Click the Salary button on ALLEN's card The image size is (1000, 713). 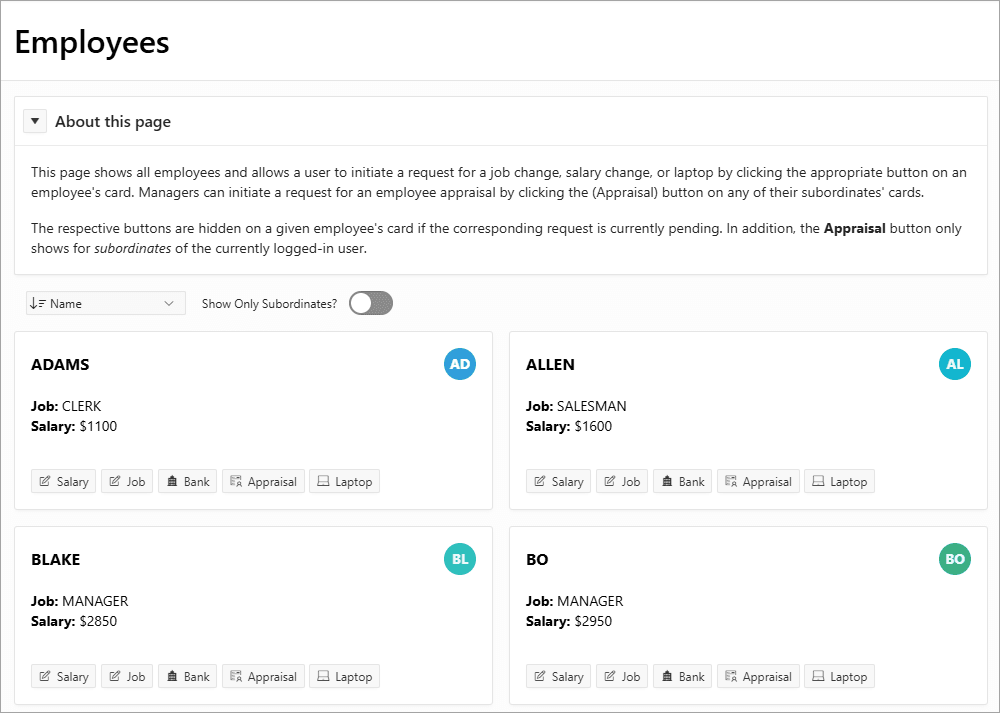558,482
